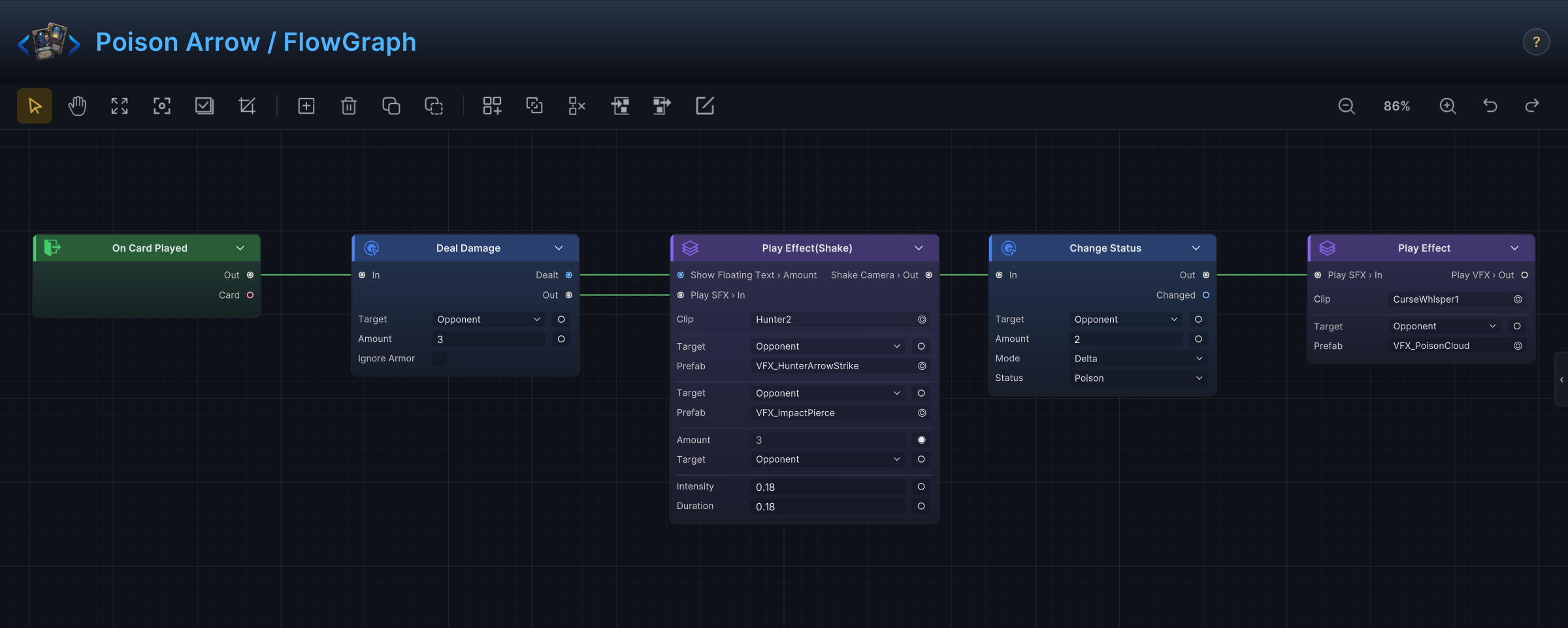Click the 86% zoom level readout
The width and height of the screenshot is (1568, 628).
(1397, 106)
